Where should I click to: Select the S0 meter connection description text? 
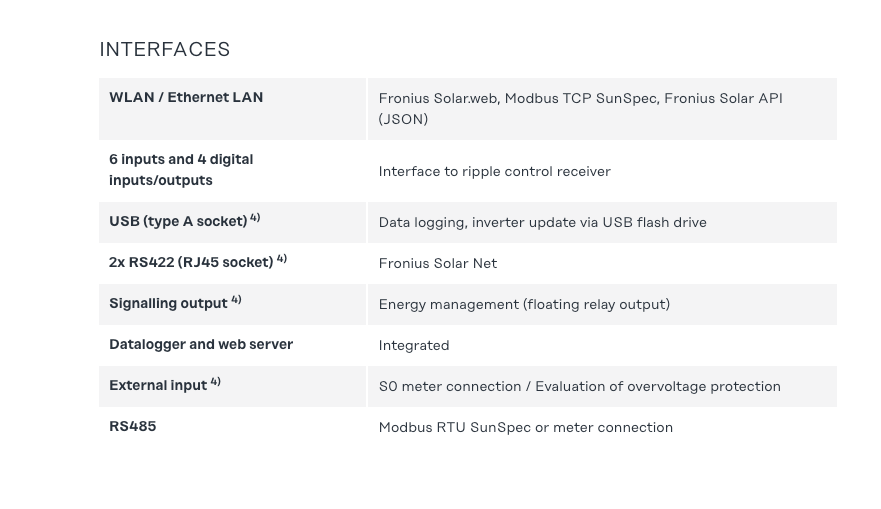coord(579,386)
